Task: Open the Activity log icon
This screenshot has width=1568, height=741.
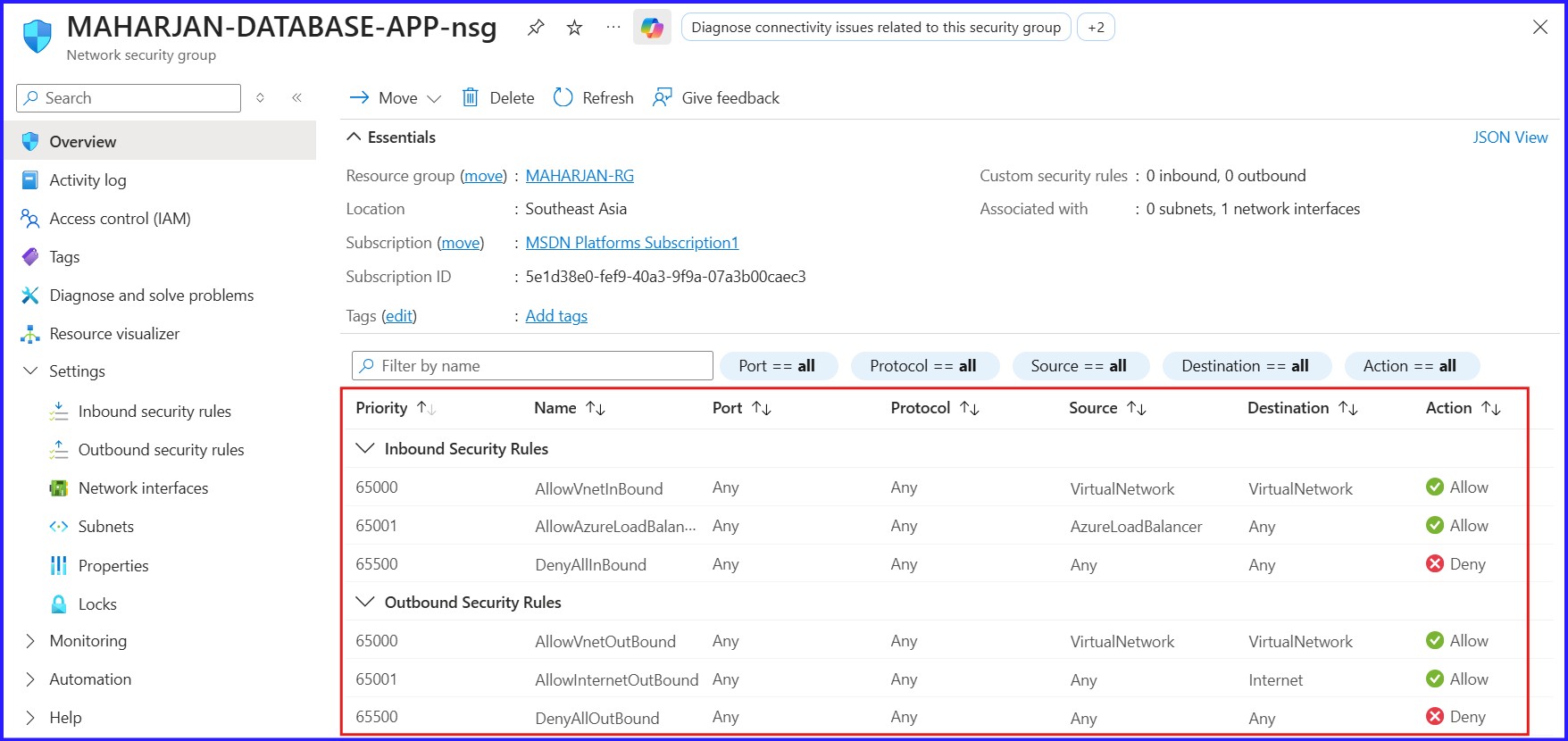Action: [30, 179]
